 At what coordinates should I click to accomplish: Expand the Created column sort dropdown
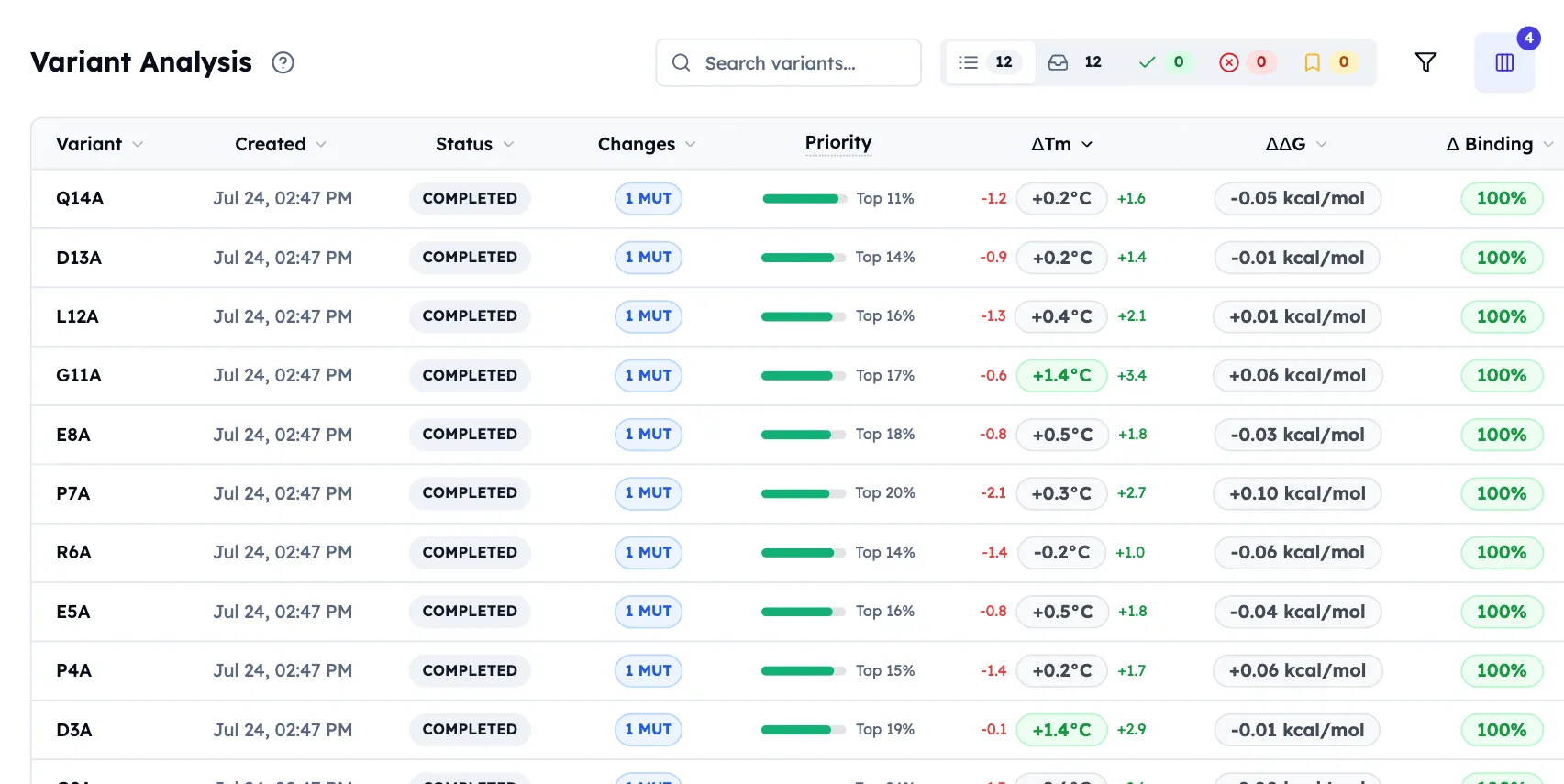tap(321, 144)
